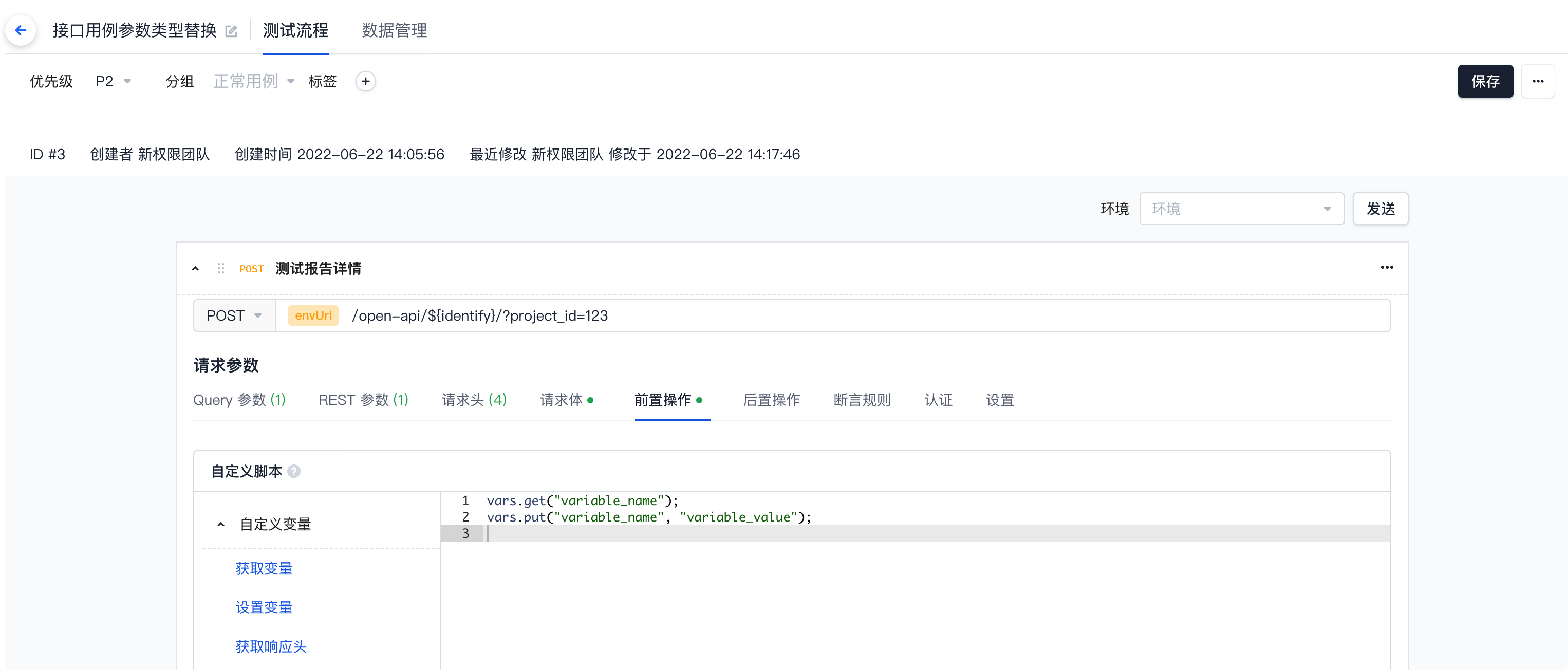Collapse the 自定义变量 section
This screenshot has width=1568, height=670.
(x=221, y=524)
